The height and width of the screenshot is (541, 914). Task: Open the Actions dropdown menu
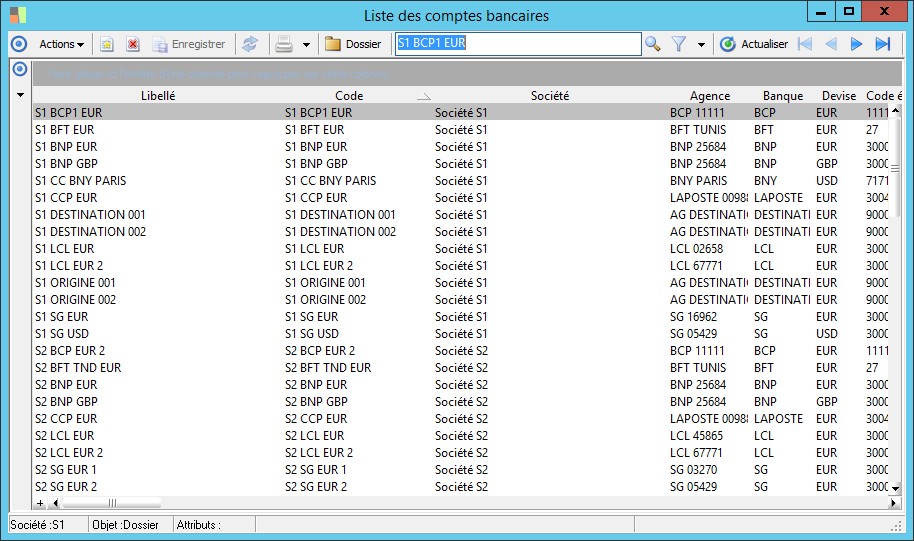pos(61,44)
